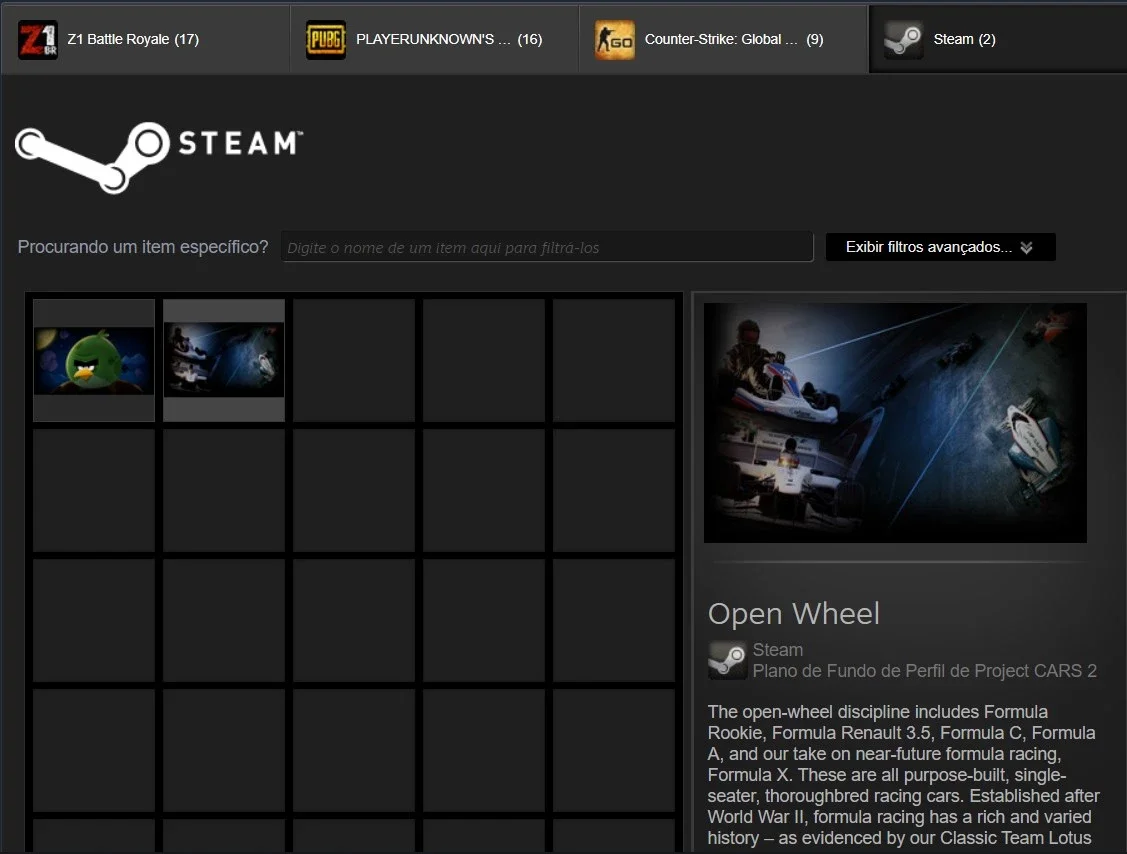Click the large Steam logo

[x=159, y=157]
